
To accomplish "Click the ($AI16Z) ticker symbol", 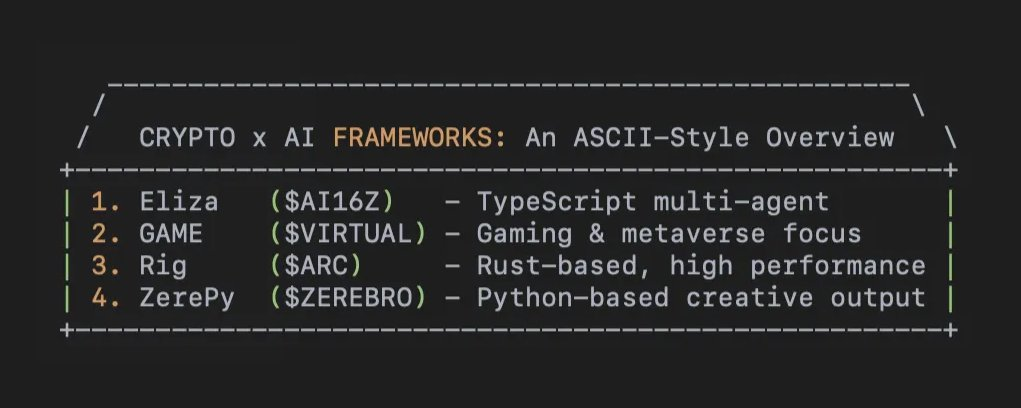I will pyautogui.click(x=332, y=202).
